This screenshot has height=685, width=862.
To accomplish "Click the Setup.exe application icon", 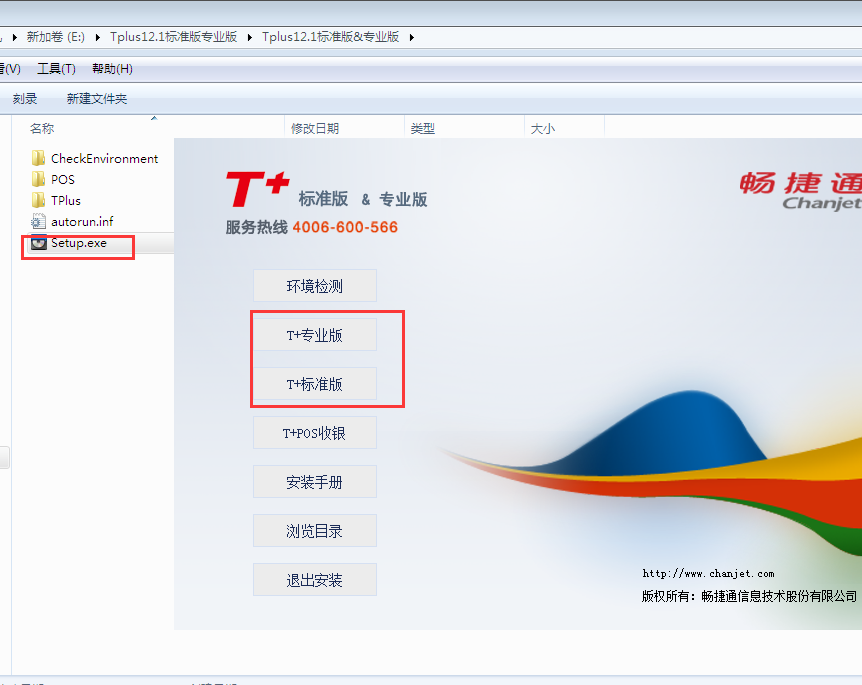I will tap(39, 243).
